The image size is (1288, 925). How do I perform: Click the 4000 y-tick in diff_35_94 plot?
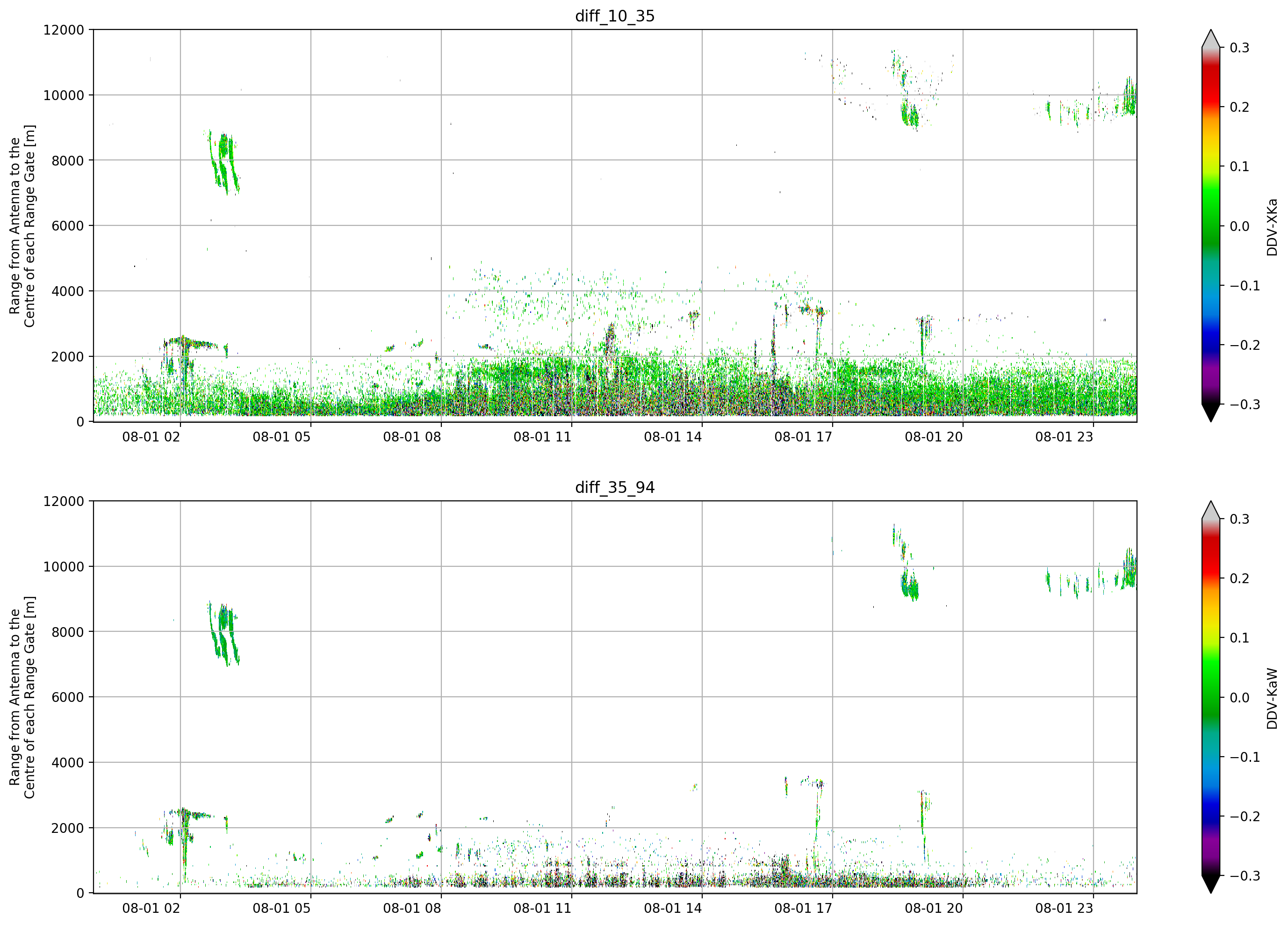point(68,763)
